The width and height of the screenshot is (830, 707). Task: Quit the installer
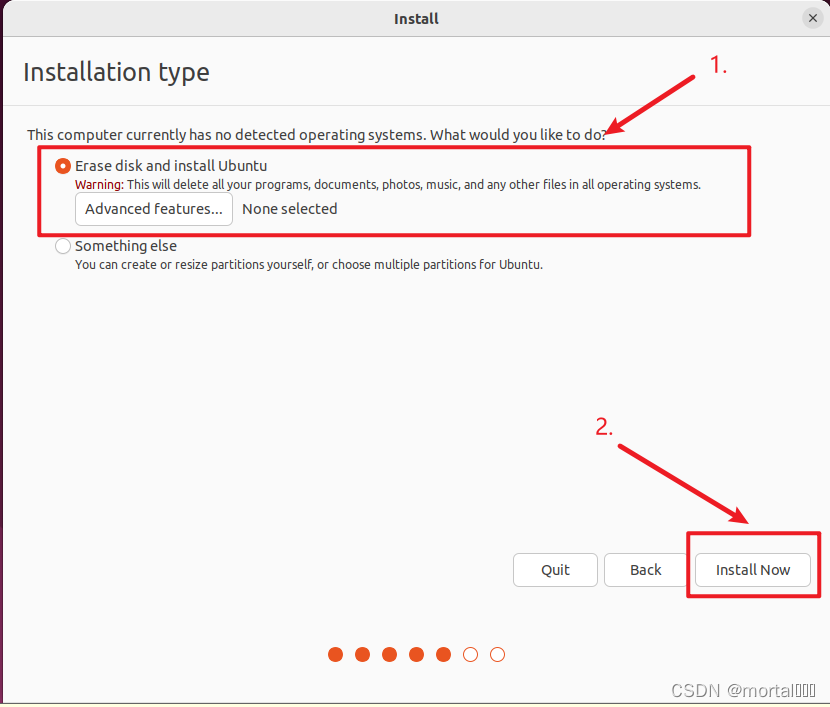click(x=555, y=570)
